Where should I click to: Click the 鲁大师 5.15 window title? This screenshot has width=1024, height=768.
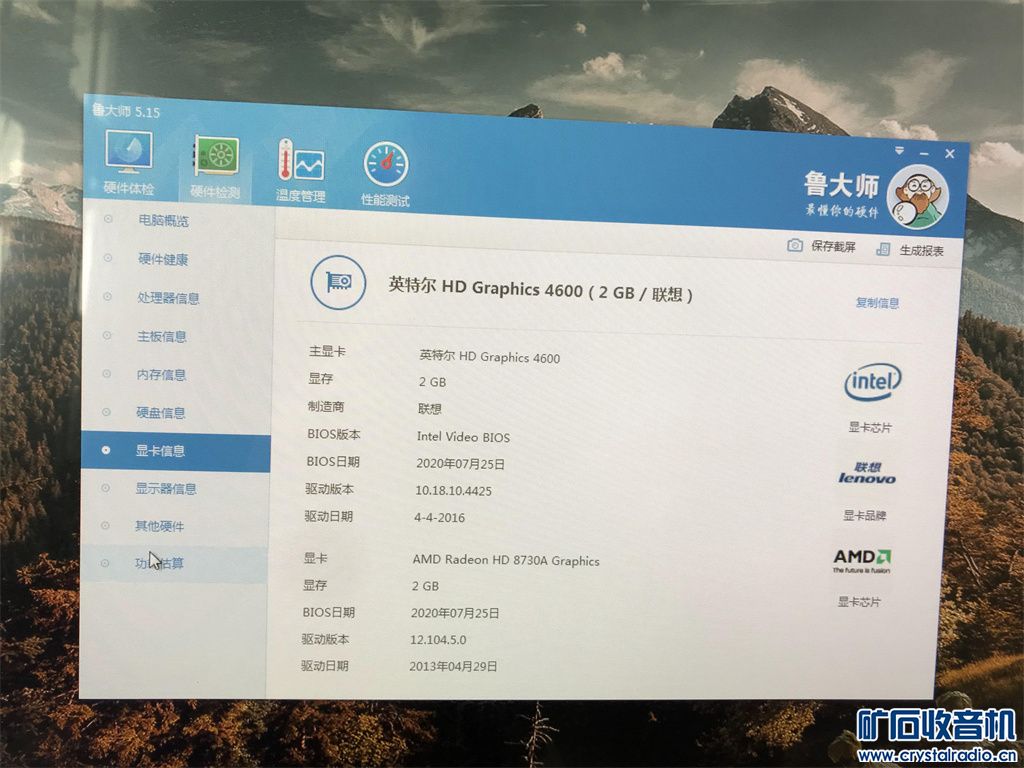[x=126, y=110]
